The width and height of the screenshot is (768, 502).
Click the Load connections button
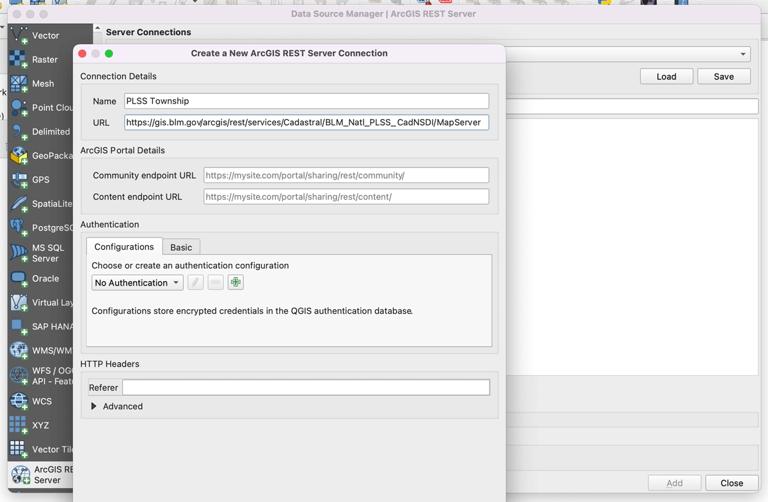click(x=666, y=76)
